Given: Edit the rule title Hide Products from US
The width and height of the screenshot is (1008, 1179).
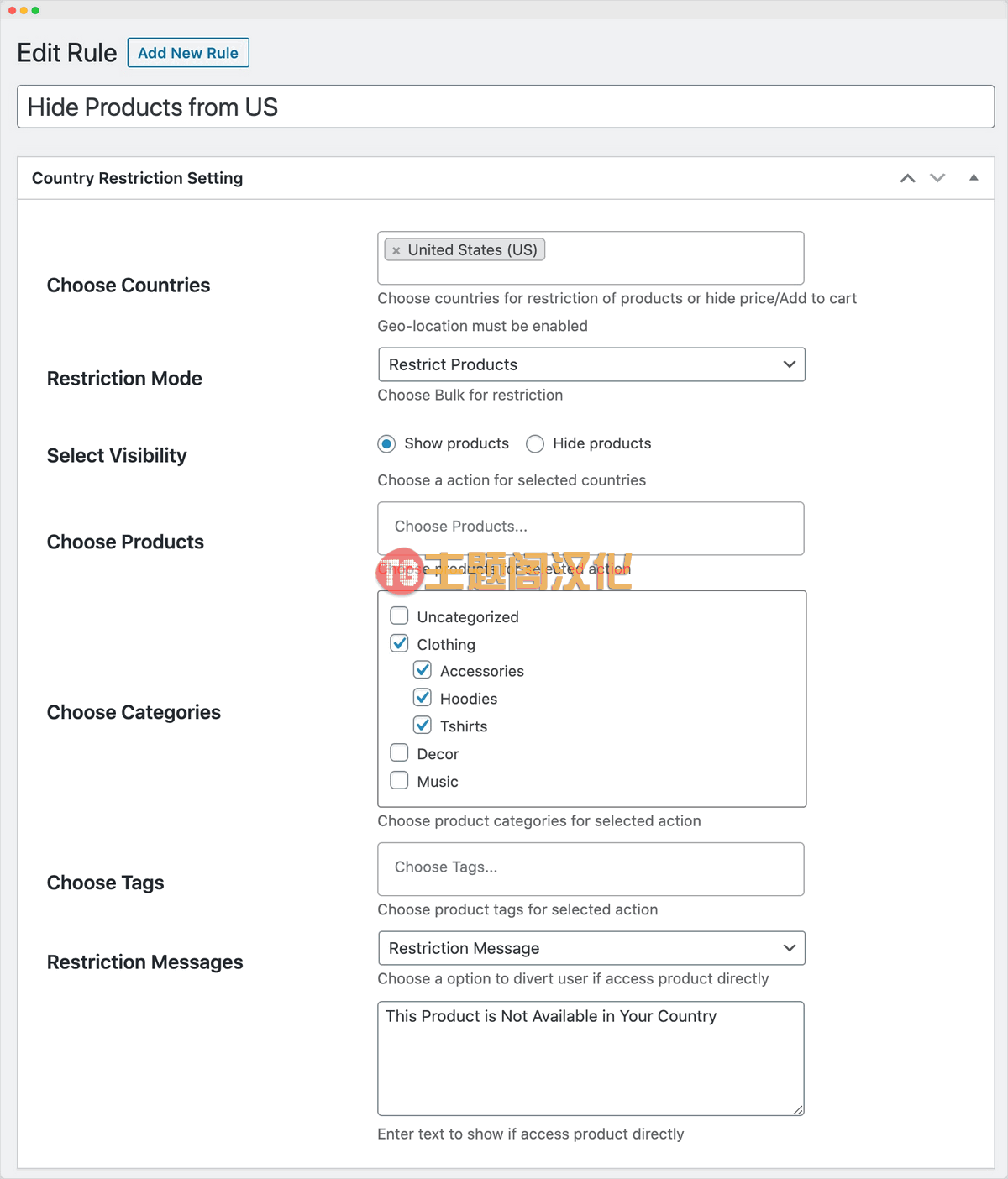Looking at the screenshot, I should click(506, 107).
